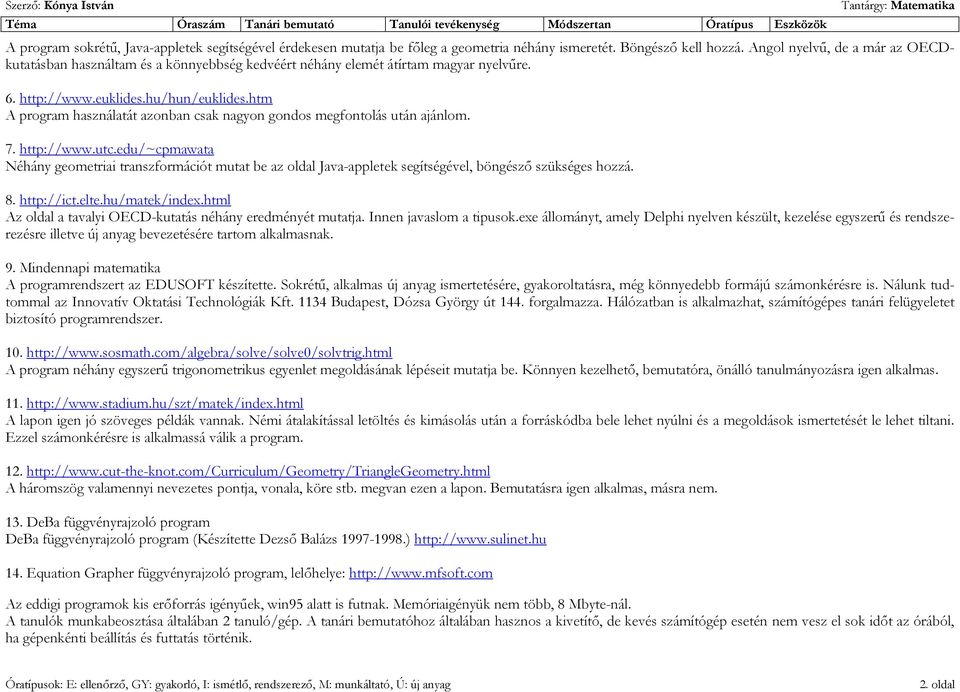
Task: Visit the sosmath.com solvtrig link
Action: pyautogui.click(x=209, y=353)
